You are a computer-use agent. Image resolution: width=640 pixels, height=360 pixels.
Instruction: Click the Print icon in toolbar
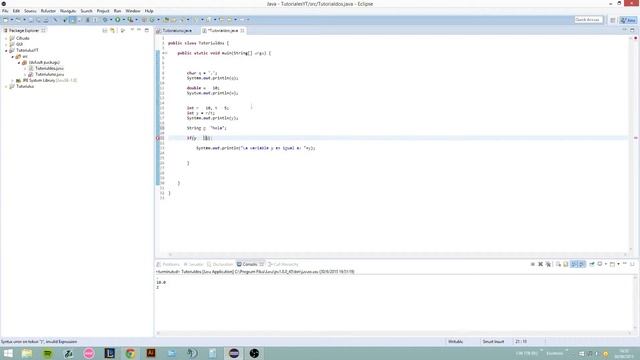pos(46,20)
